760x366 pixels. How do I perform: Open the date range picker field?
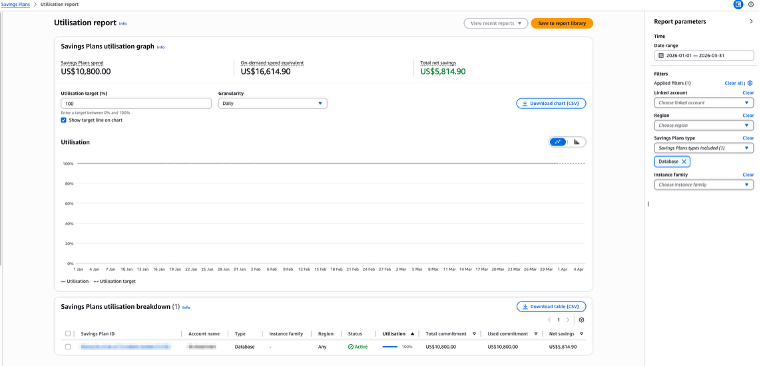(x=704, y=56)
